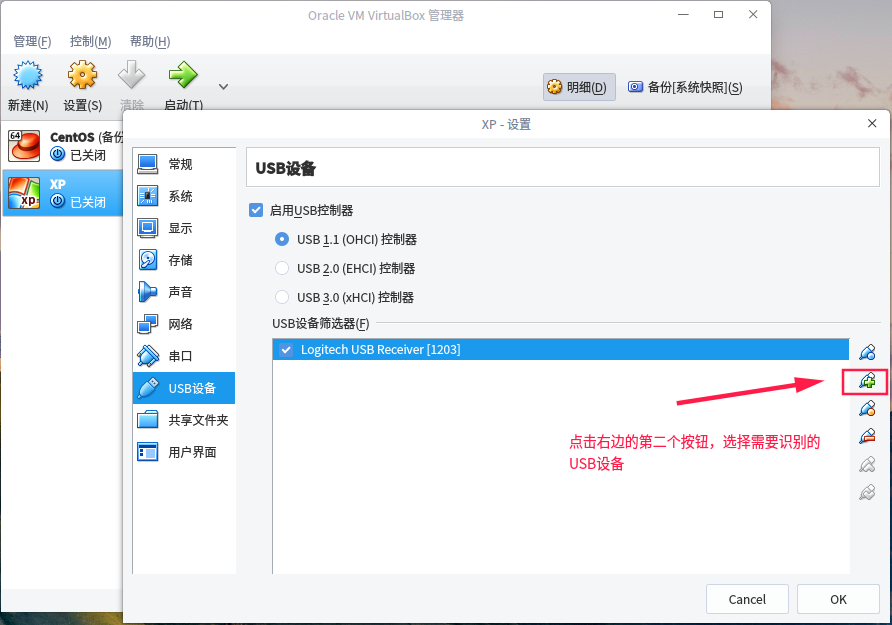Click the Discard (清除) arrow icon
Viewport: 892px width, 625px height.
tap(131, 75)
